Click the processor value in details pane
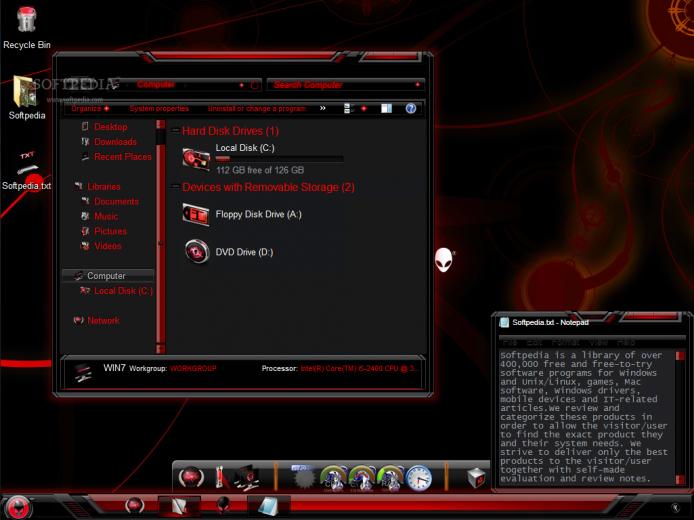Screen dimensions: 694x520 click(x=358, y=368)
